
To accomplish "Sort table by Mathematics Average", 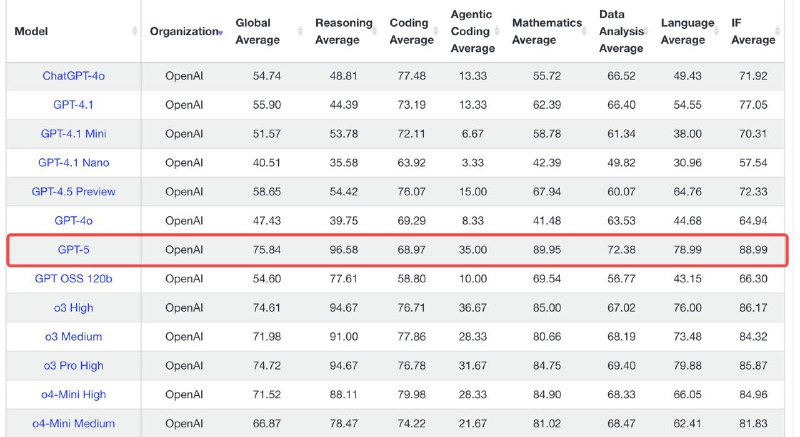I will (546, 31).
